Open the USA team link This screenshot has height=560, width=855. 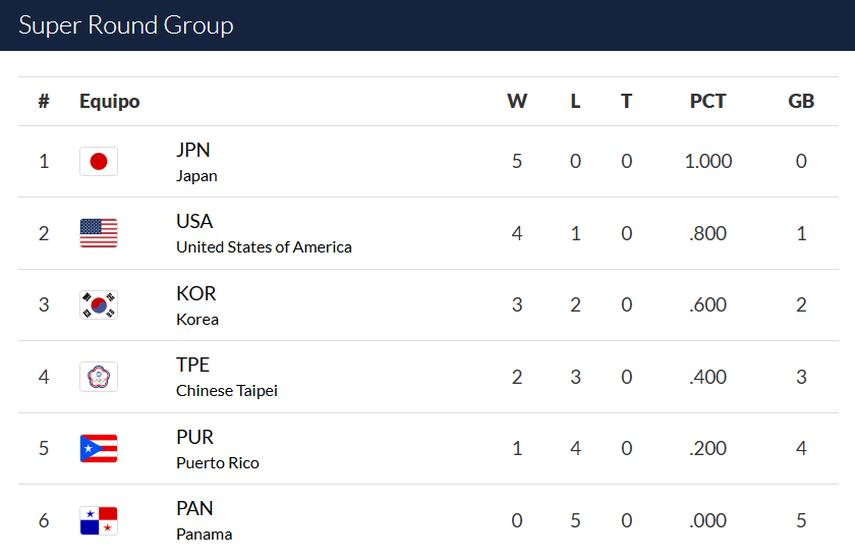click(194, 221)
